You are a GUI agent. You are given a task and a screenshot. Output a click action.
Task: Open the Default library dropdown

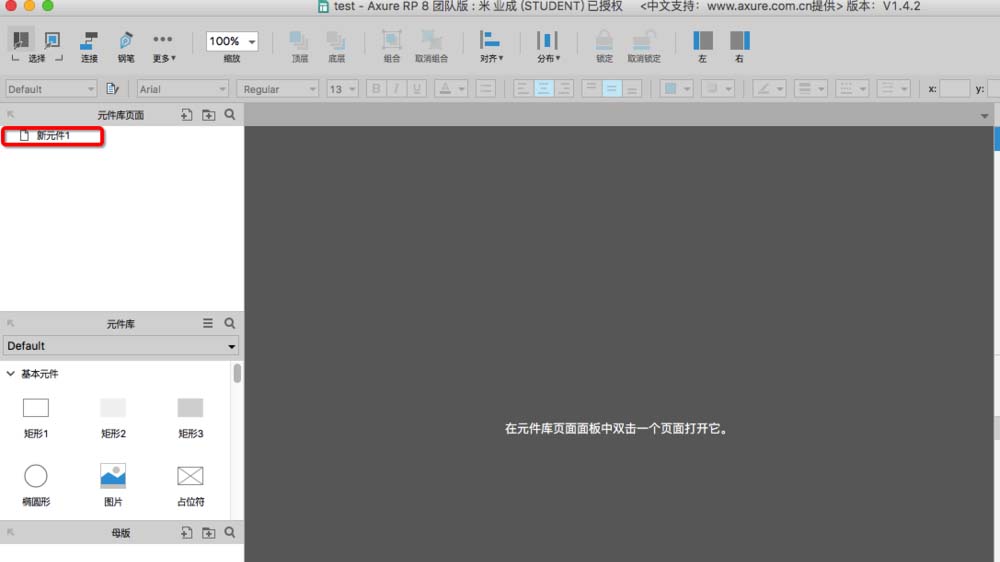coord(121,346)
